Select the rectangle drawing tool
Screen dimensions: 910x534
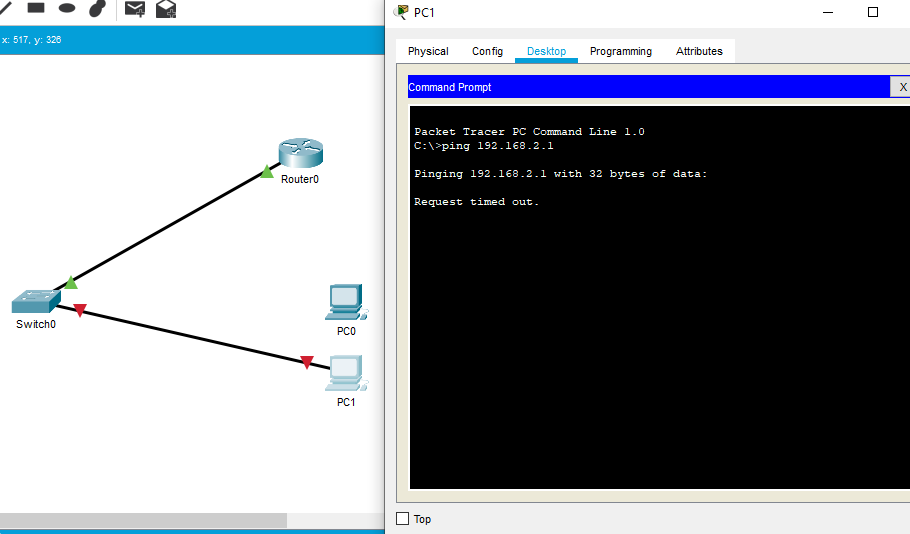click(36, 8)
